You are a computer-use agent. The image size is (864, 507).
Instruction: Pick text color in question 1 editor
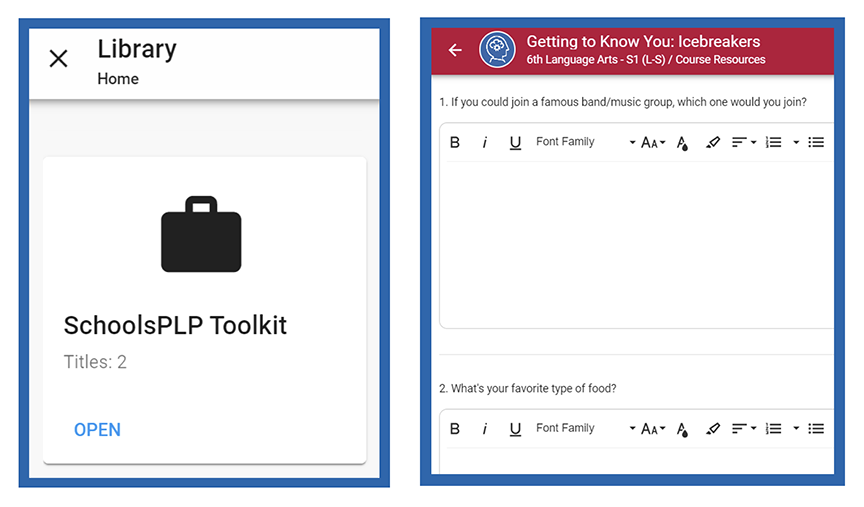[682, 143]
